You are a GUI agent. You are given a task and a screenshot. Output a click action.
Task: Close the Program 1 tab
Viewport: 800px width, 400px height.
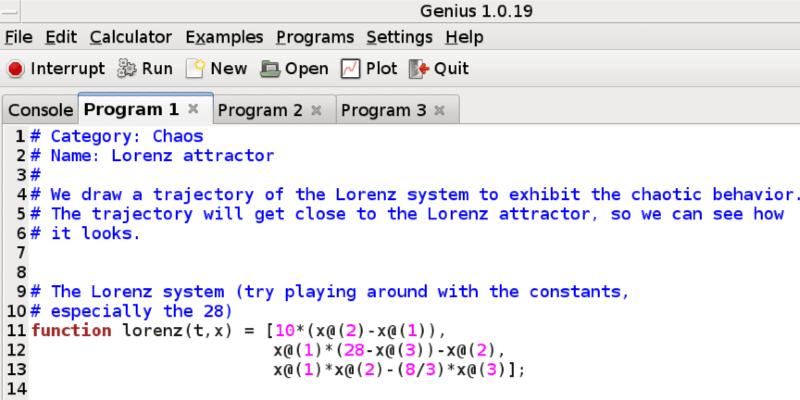tap(194, 109)
